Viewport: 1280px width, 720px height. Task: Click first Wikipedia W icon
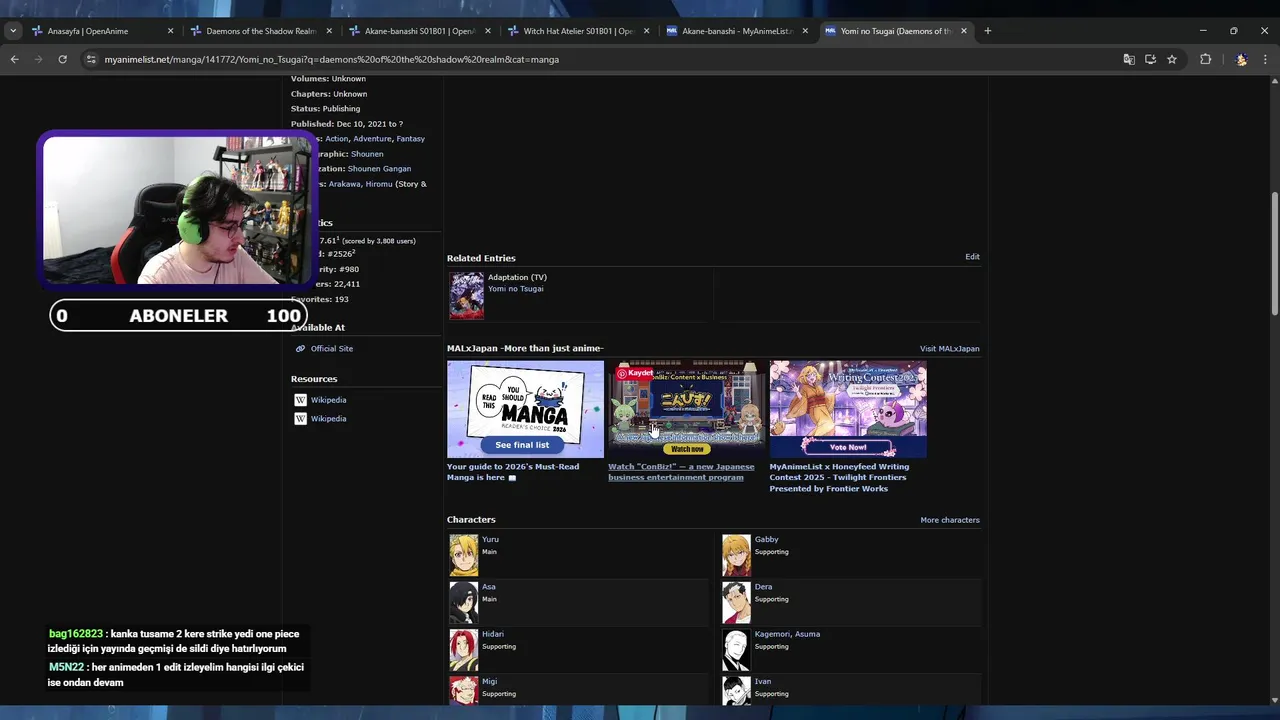point(300,400)
